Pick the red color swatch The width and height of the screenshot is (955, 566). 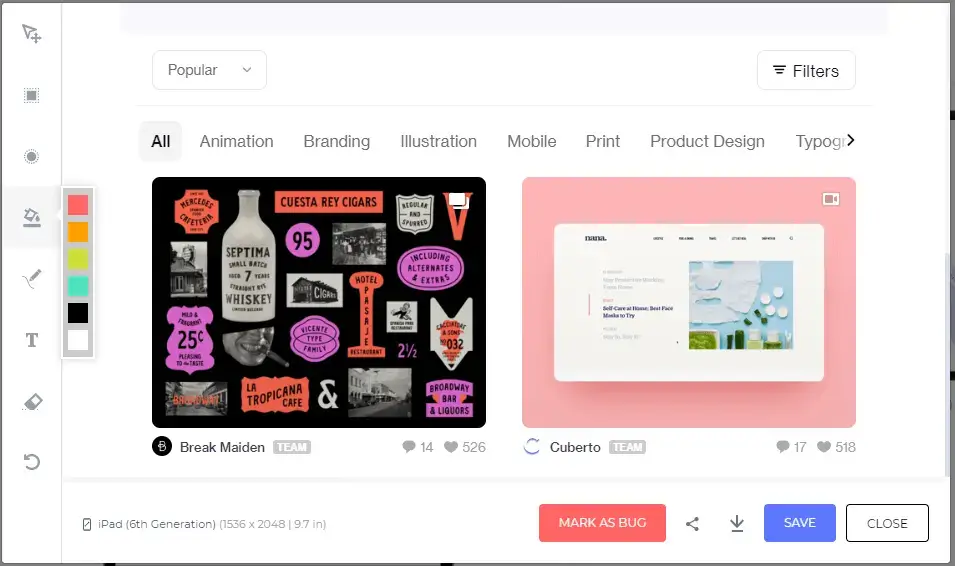pyautogui.click(x=78, y=205)
